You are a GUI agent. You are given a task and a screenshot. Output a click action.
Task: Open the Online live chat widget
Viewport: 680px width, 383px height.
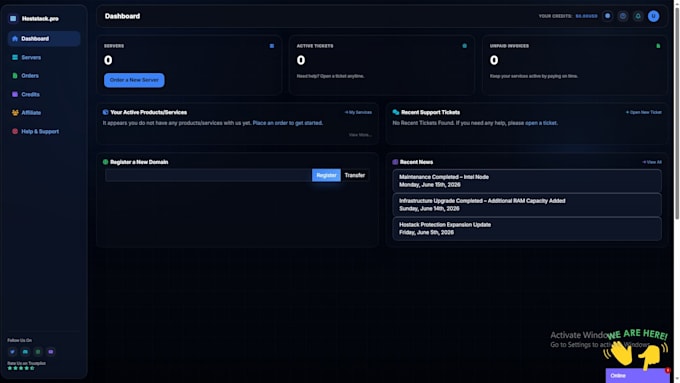coord(638,376)
